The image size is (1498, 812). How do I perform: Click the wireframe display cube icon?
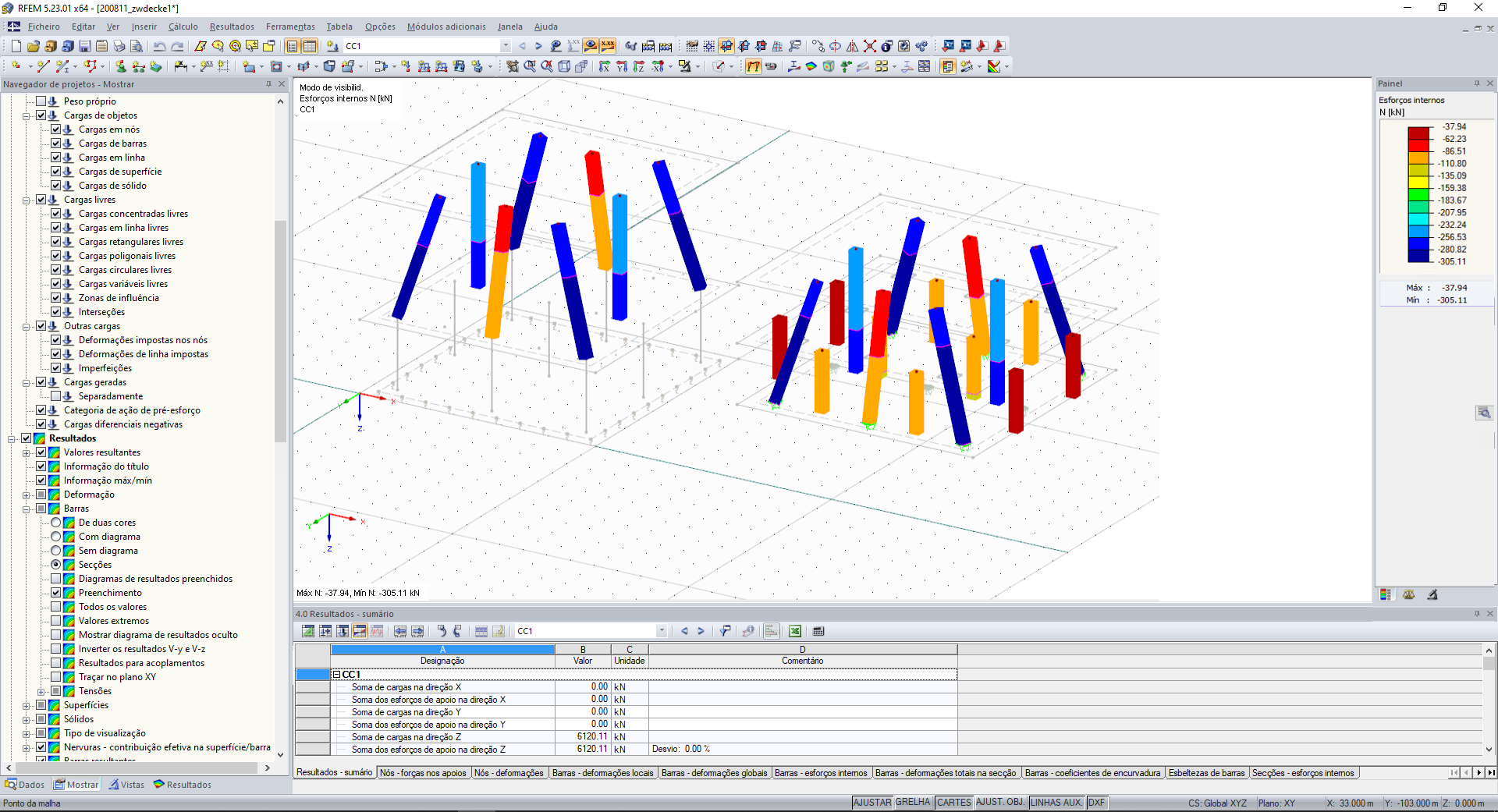pyautogui.click(x=564, y=66)
